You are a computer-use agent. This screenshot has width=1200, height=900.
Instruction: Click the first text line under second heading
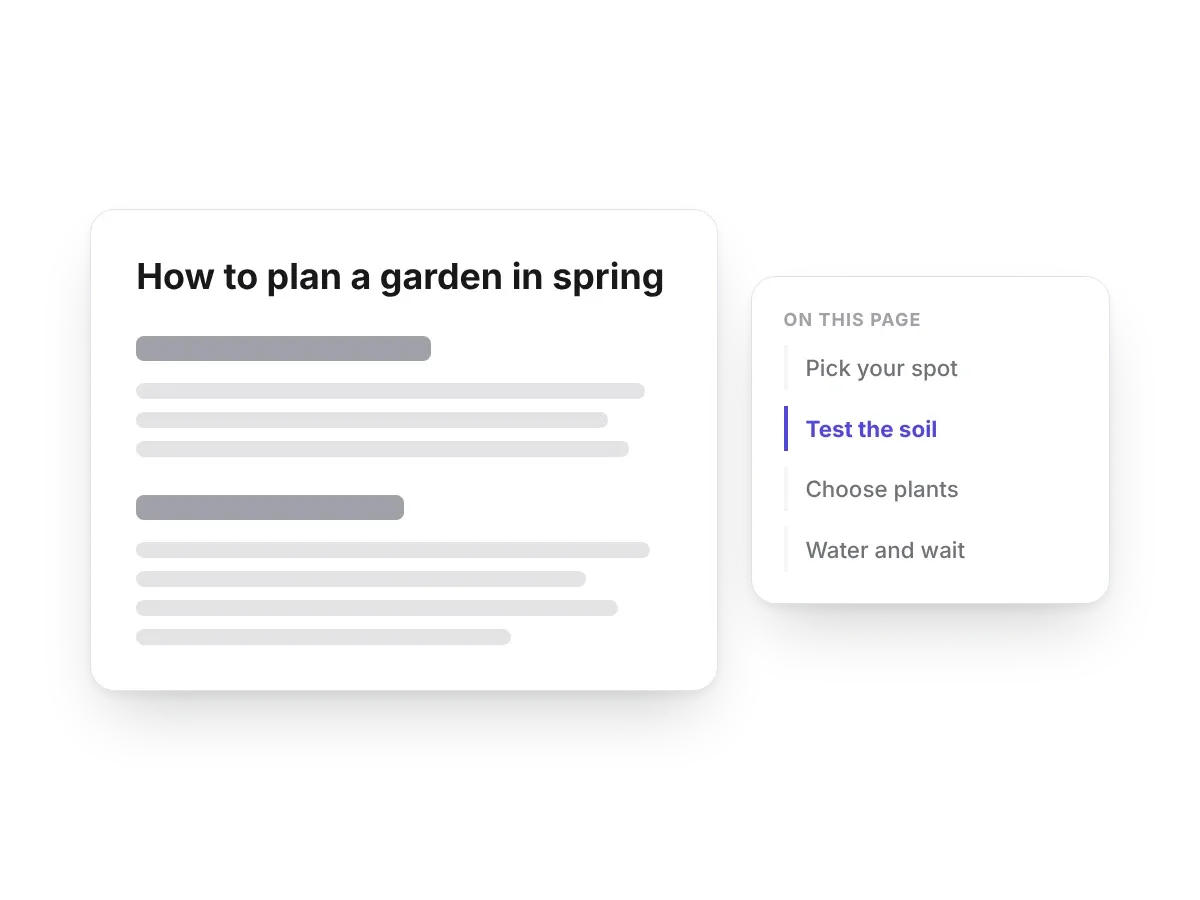coord(393,550)
